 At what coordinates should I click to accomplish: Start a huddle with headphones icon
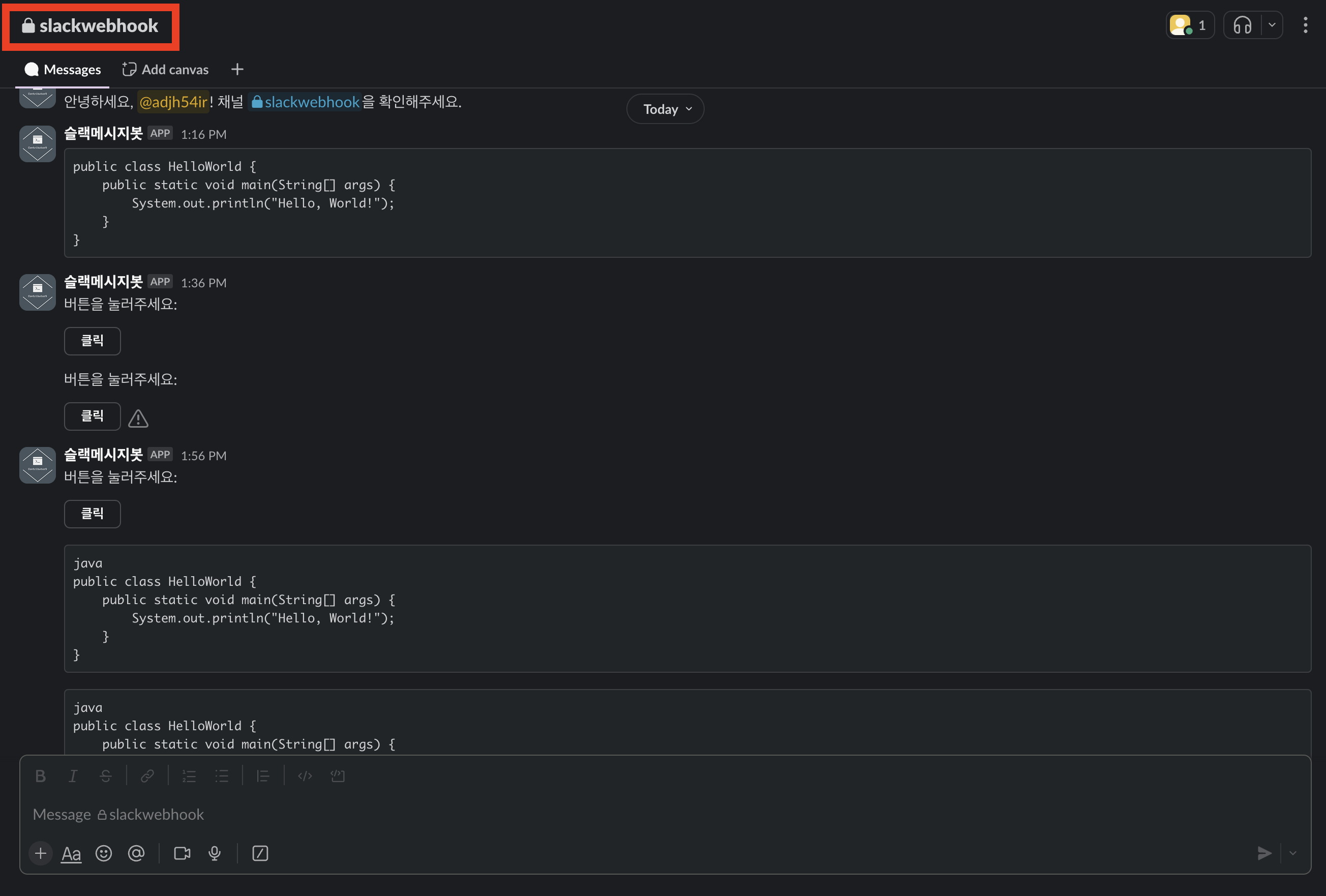pyautogui.click(x=1242, y=25)
